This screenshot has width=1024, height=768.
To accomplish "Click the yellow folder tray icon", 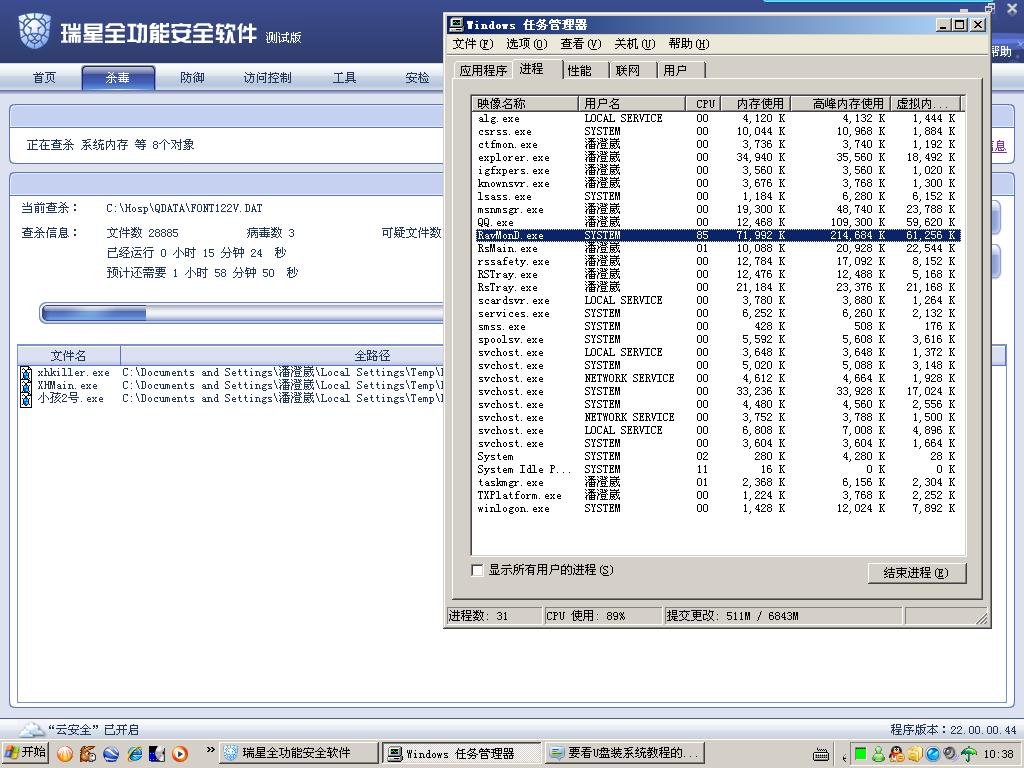I will [x=915, y=754].
